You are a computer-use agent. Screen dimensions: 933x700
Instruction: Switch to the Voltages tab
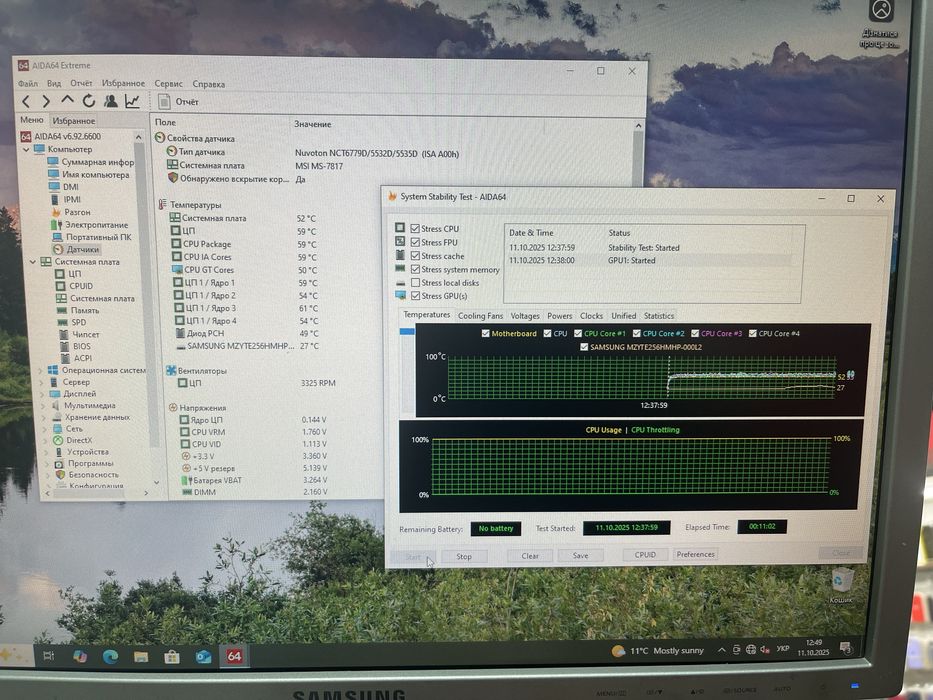click(x=525, y=316)
